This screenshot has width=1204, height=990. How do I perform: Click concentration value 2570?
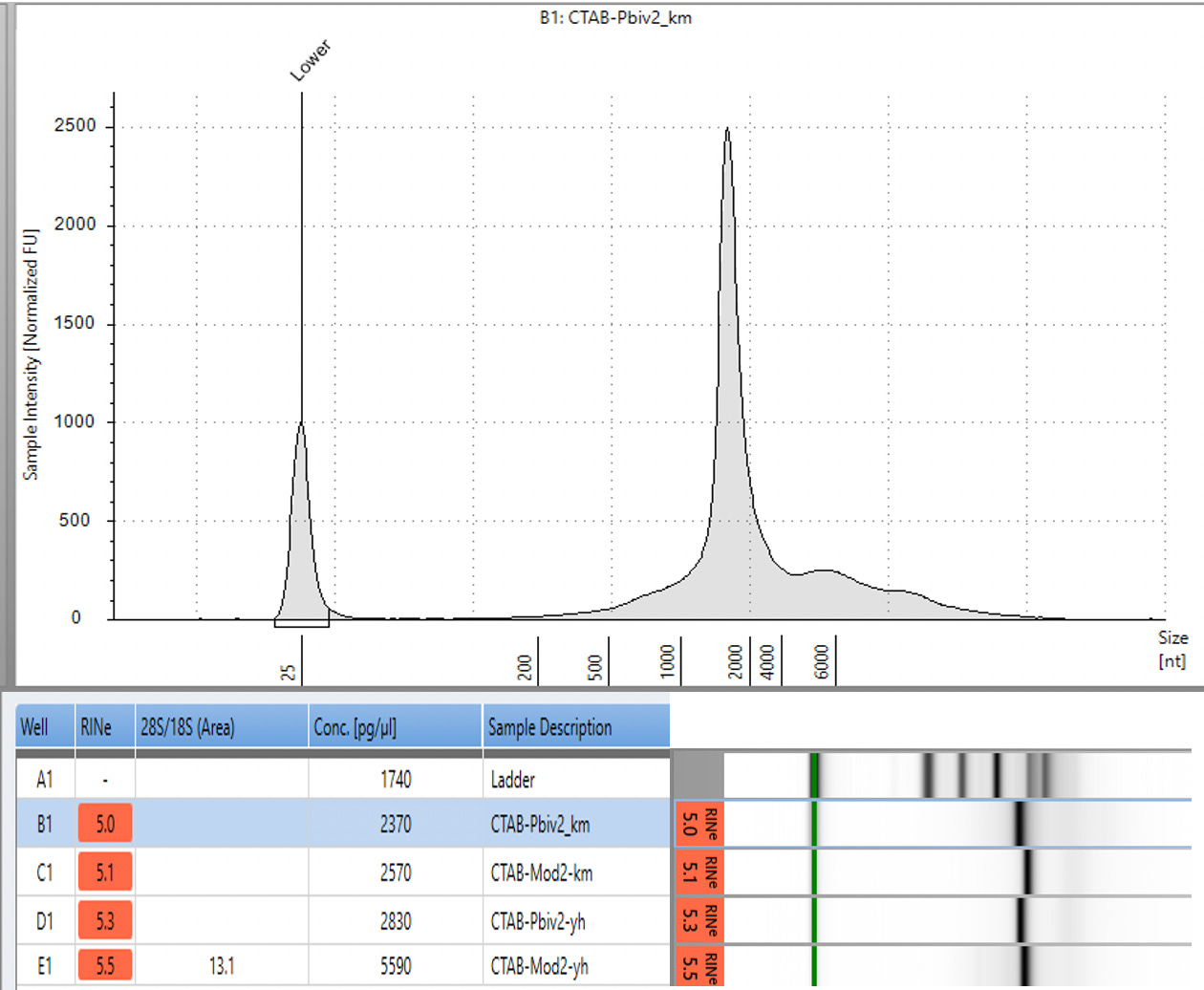point(396,872)
